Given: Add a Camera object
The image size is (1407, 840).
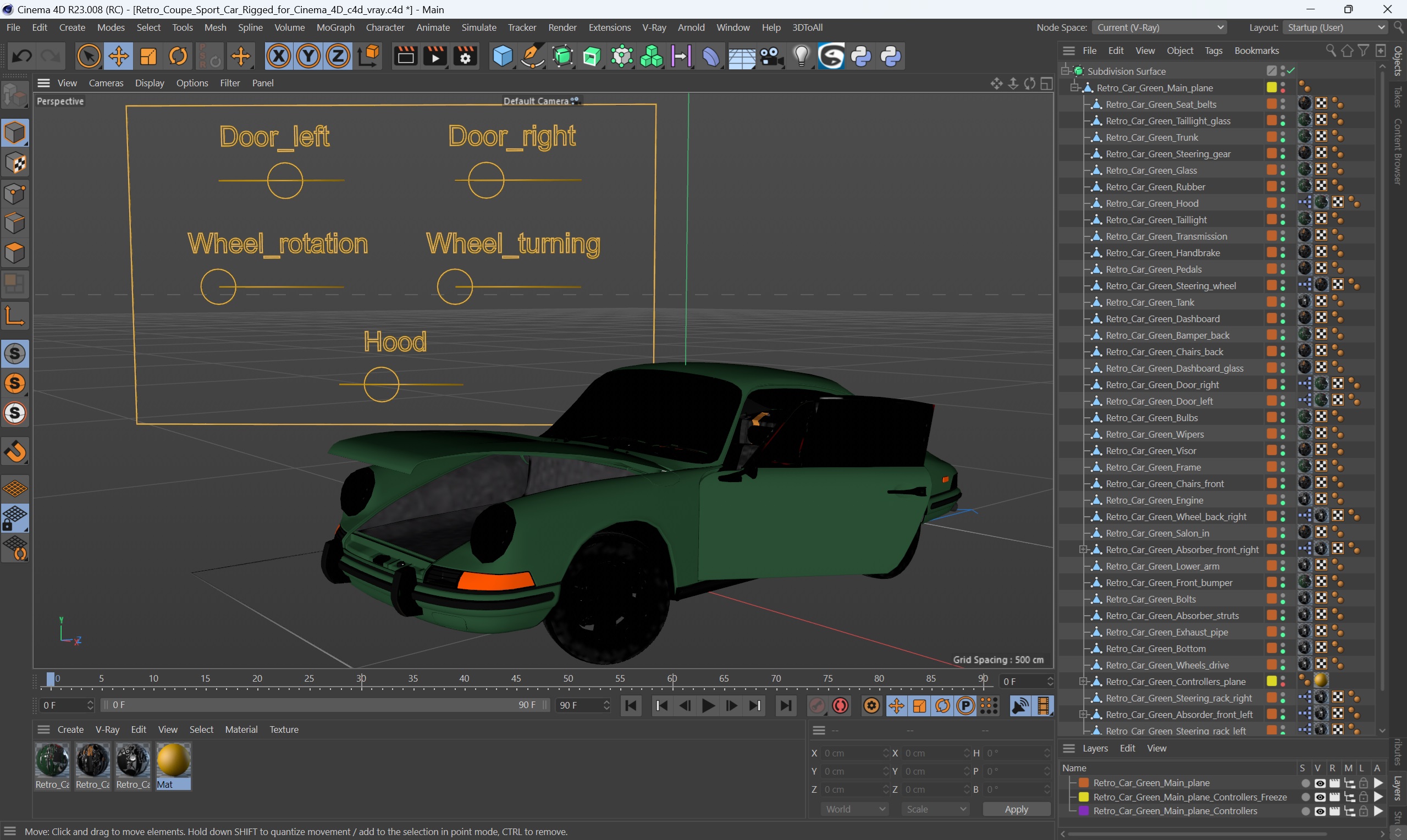Looking at the screenshot, I should [771, 56].
